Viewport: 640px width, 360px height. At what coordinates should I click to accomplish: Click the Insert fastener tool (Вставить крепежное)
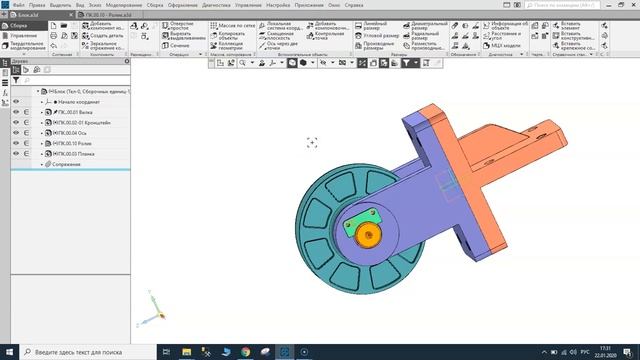coord(573,46)
